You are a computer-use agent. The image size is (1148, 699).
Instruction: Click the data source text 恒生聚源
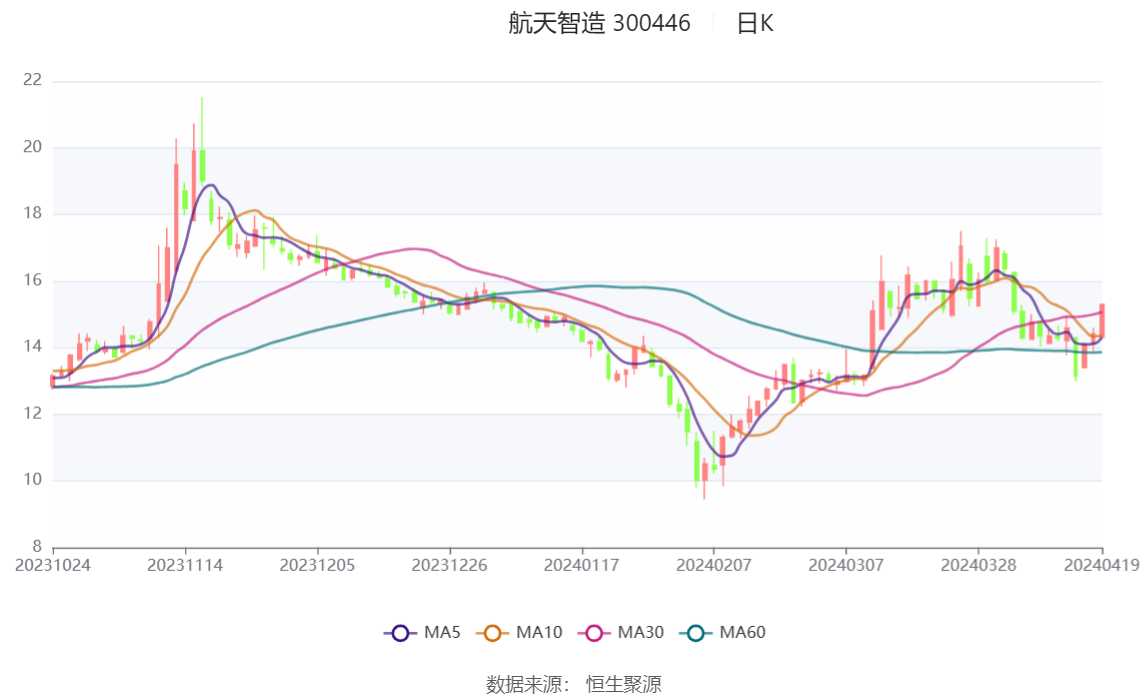point(624,684)
